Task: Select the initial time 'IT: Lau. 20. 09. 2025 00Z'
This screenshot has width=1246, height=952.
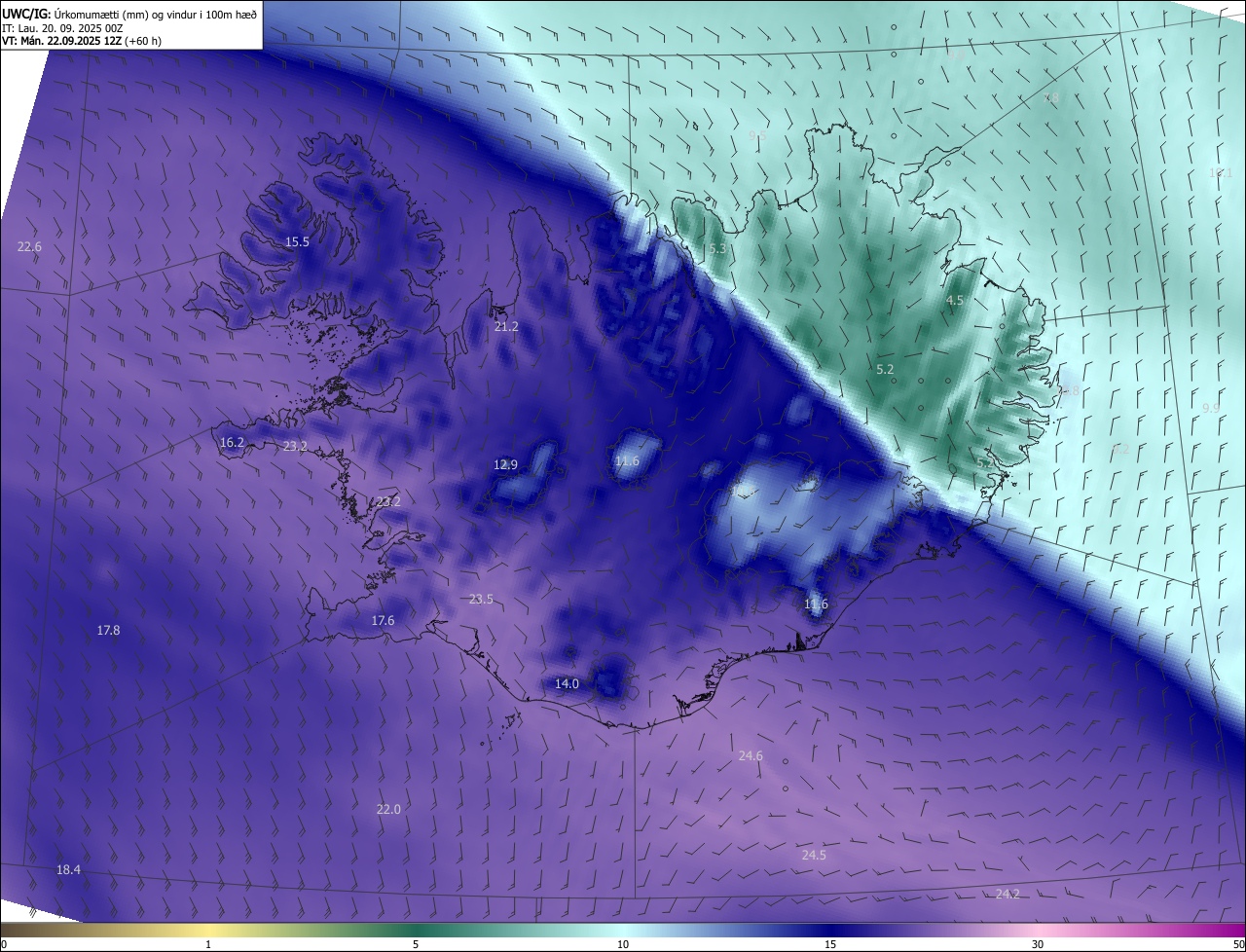Action: 62,27
